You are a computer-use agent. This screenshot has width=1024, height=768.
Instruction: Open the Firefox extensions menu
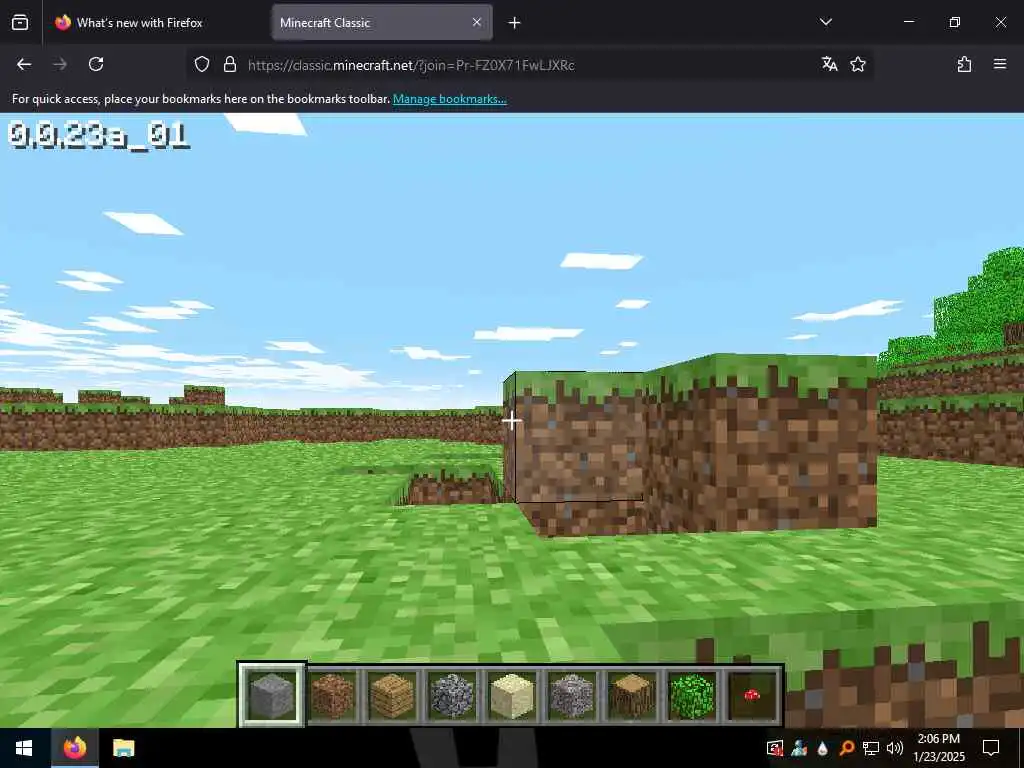tap(964, 64)
